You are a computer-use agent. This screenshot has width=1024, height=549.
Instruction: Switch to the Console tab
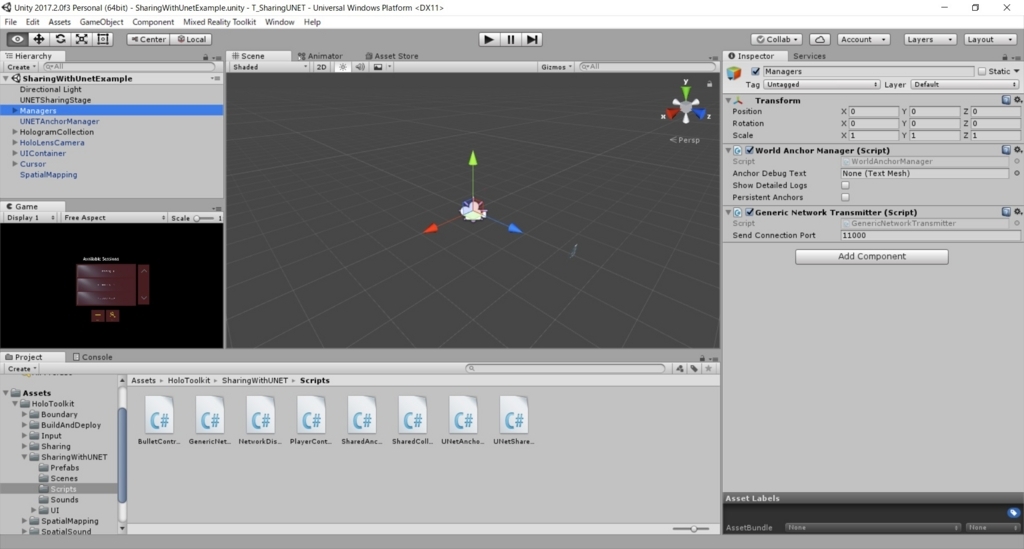click(93, 357)
